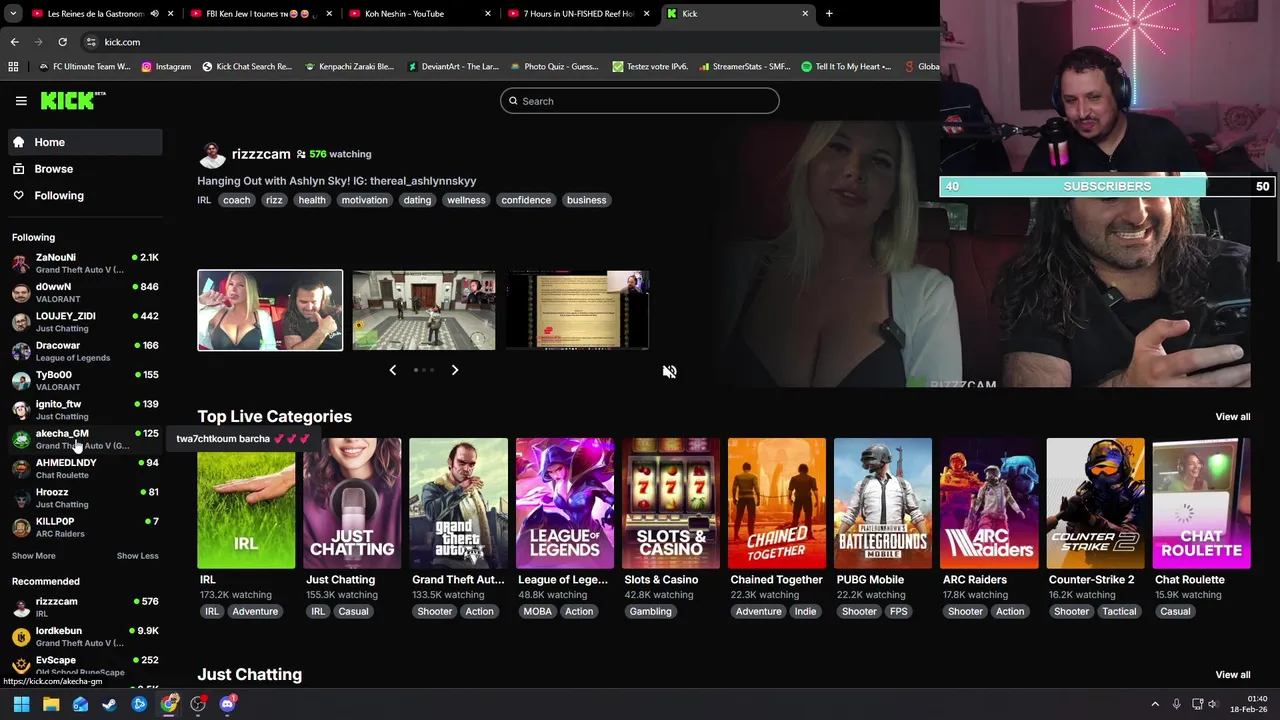Open the StreamerStats bookmark

click(745, 67)
